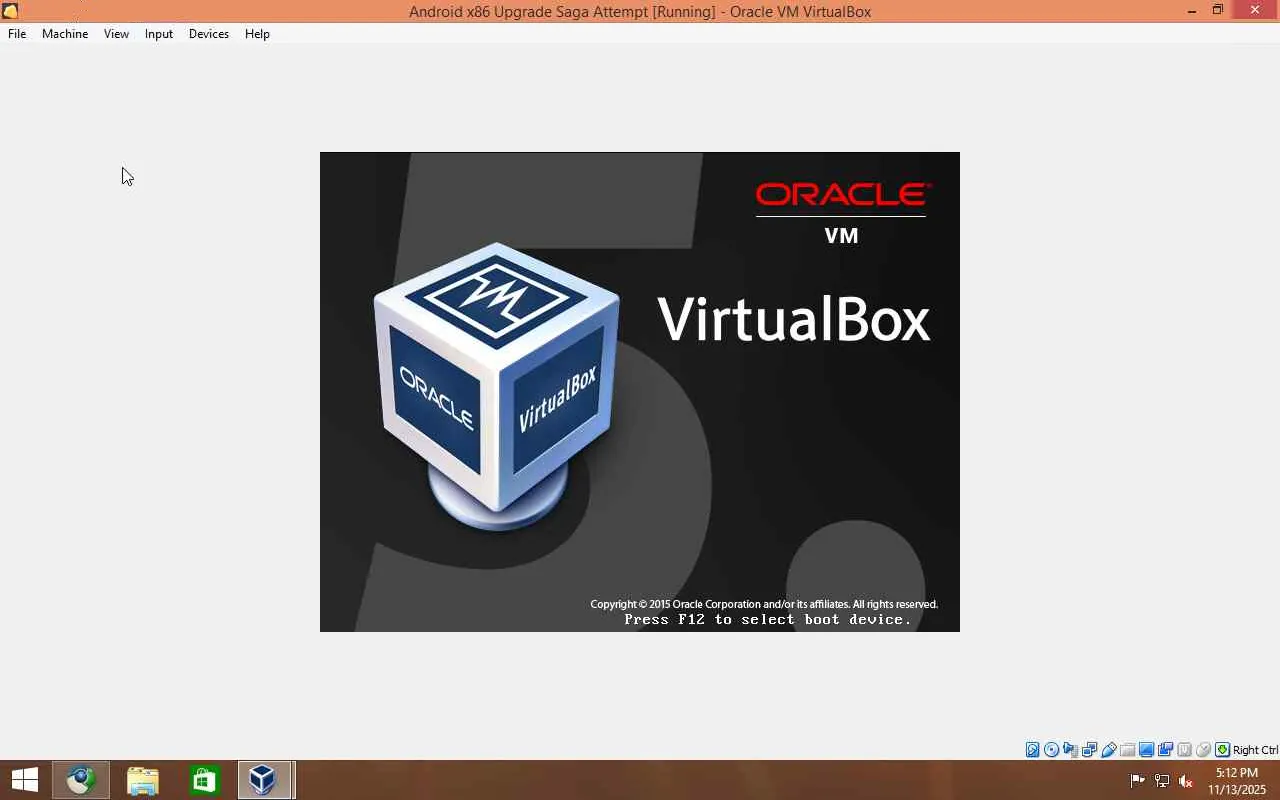Close the VirtualBox VM window
Screen dimensions: 1280x800
[x=1256, y=10]
